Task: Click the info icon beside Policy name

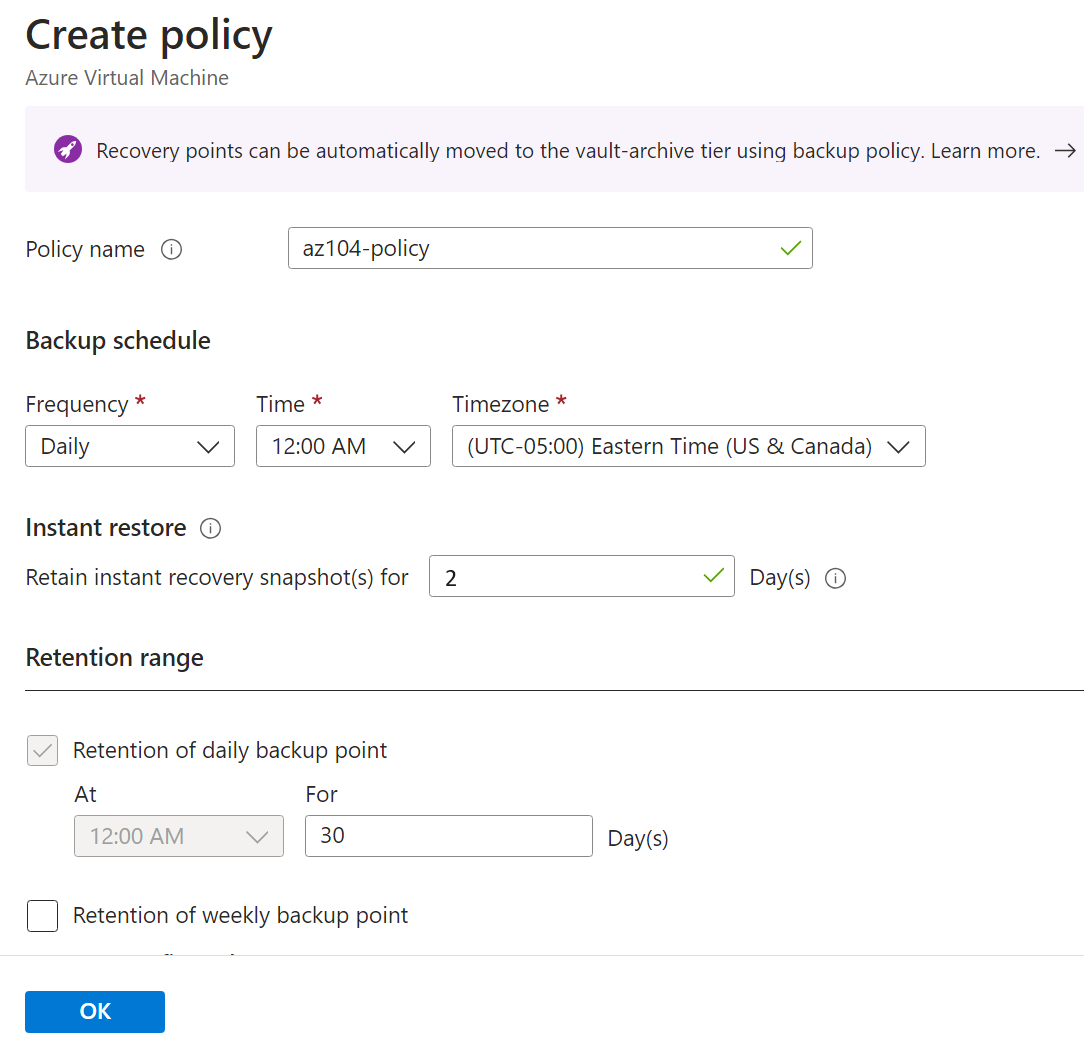Action: 171,249
